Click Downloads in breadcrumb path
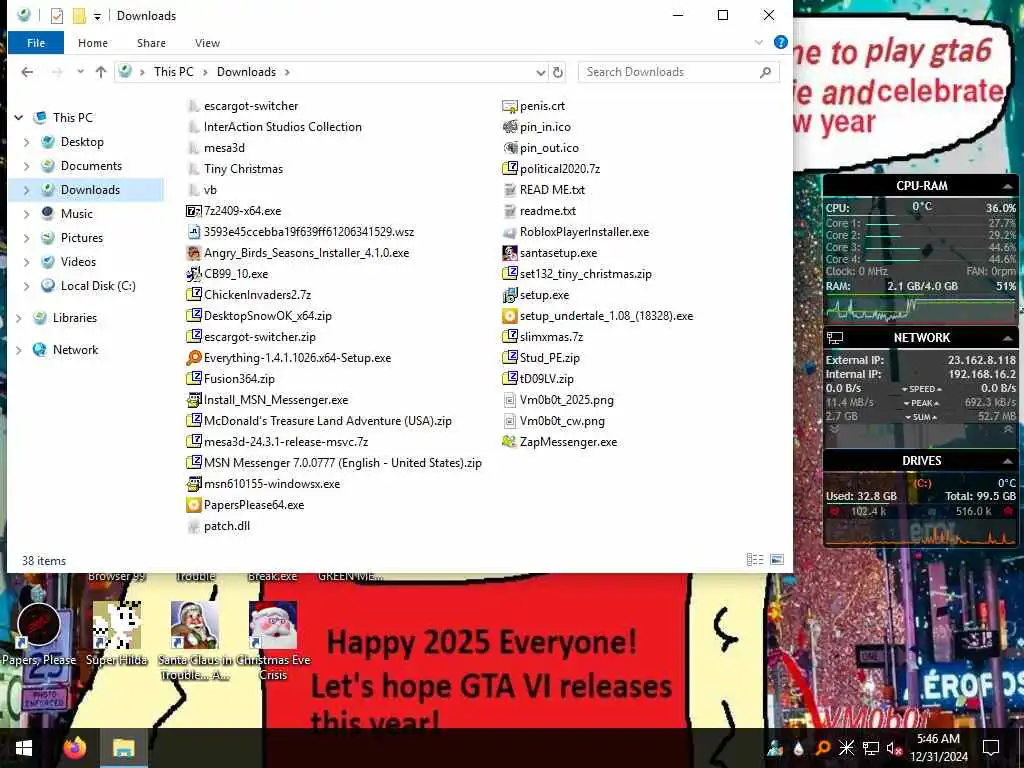Viewport: 1024px width, 768px height. [246, 72]
